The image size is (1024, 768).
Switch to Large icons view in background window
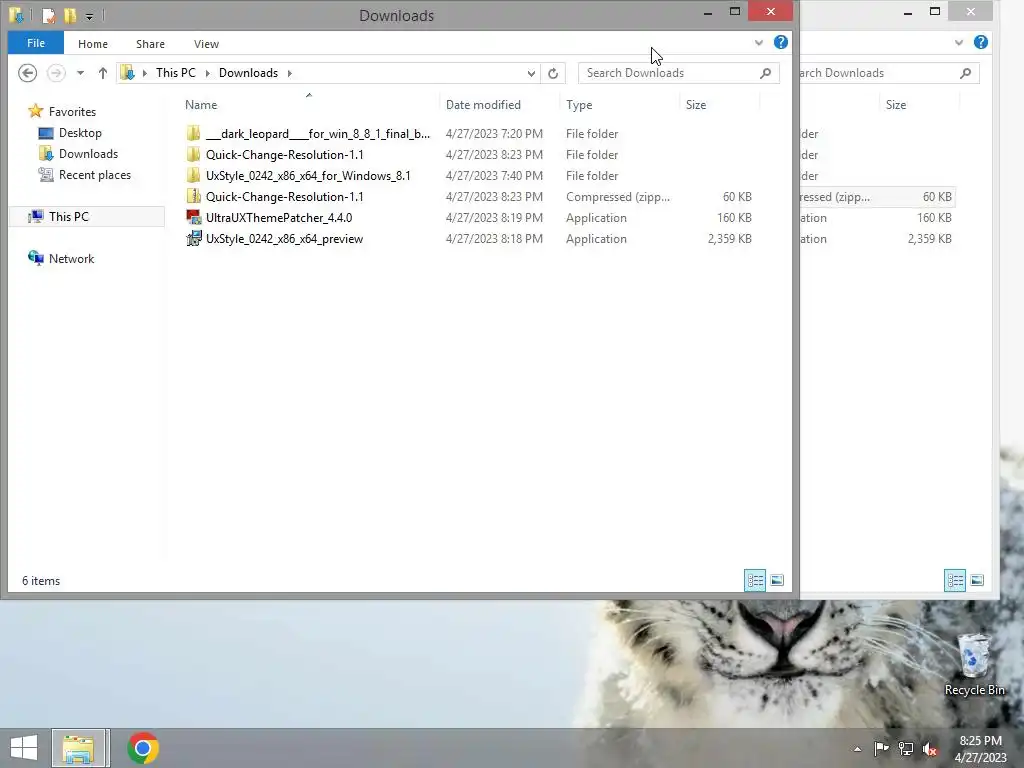976,580
